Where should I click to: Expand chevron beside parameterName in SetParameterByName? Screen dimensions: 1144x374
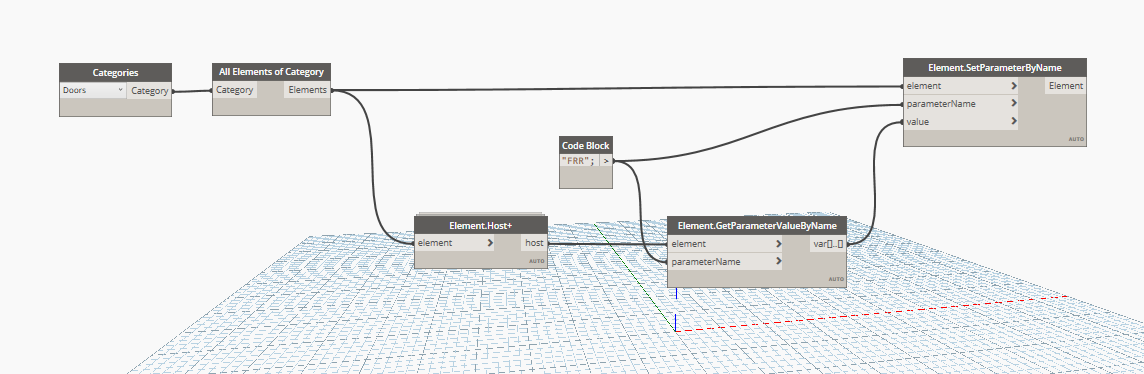[1014, 104]
